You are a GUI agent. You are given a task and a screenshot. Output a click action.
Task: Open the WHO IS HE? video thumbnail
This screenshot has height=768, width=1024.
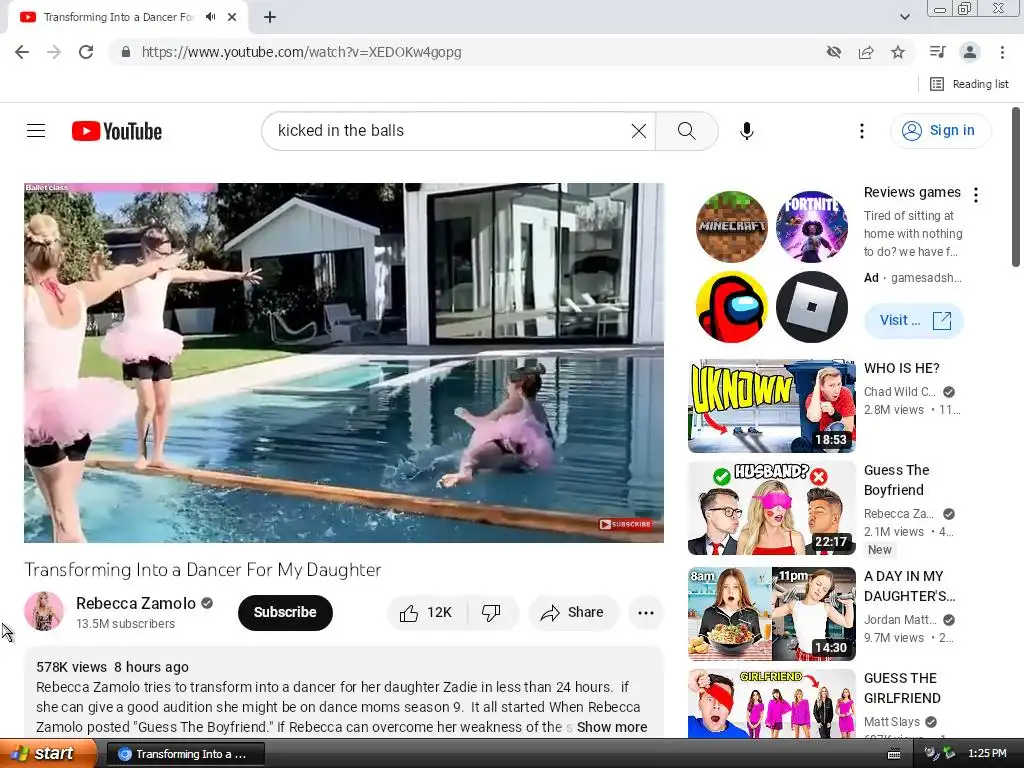772,406
